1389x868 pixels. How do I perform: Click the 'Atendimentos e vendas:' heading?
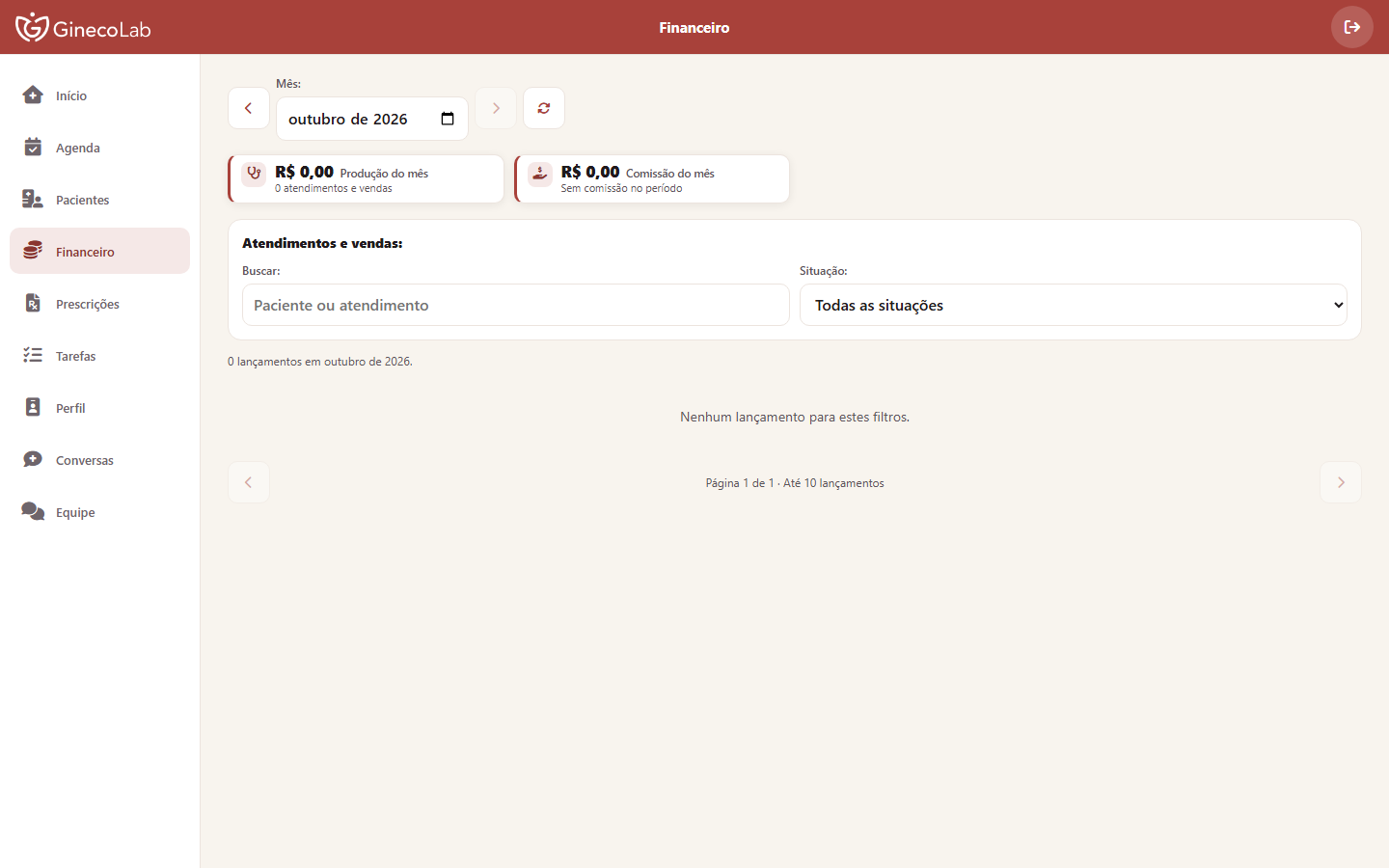[x=322, y=243]
